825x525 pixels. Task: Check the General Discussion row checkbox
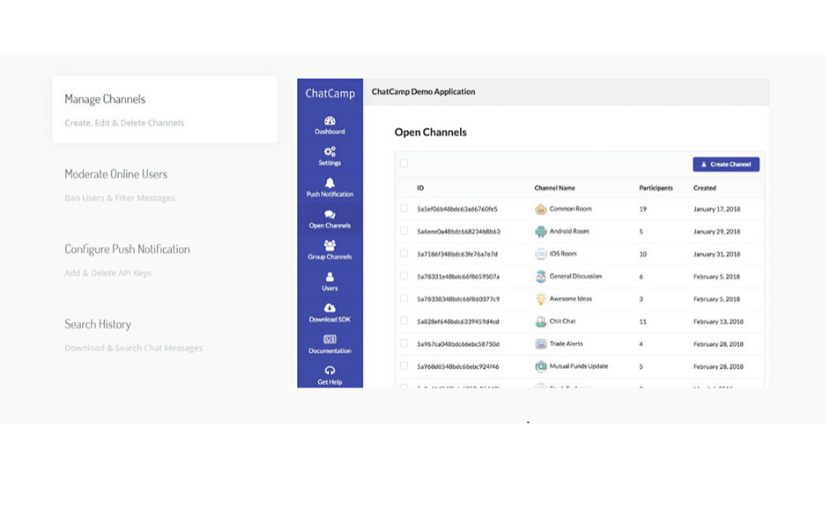(x=404, y=276)
